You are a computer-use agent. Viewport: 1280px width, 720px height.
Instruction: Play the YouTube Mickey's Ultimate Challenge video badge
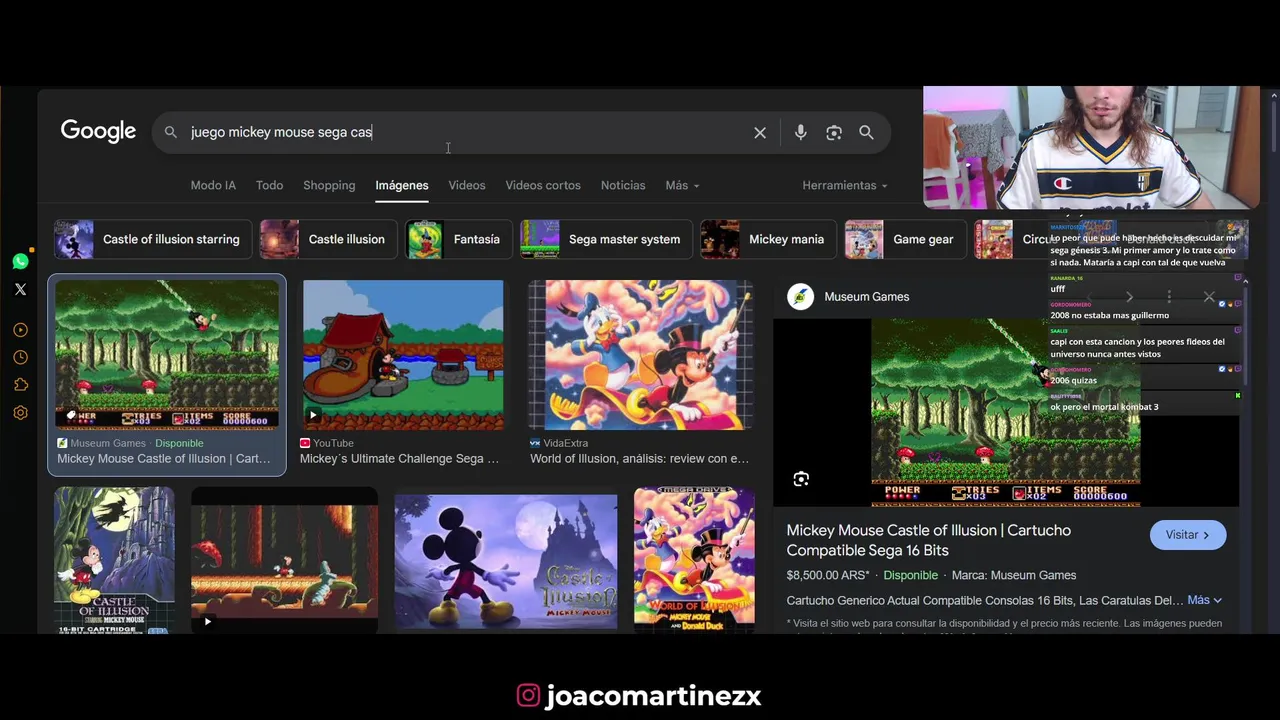[x=313, y=415]
